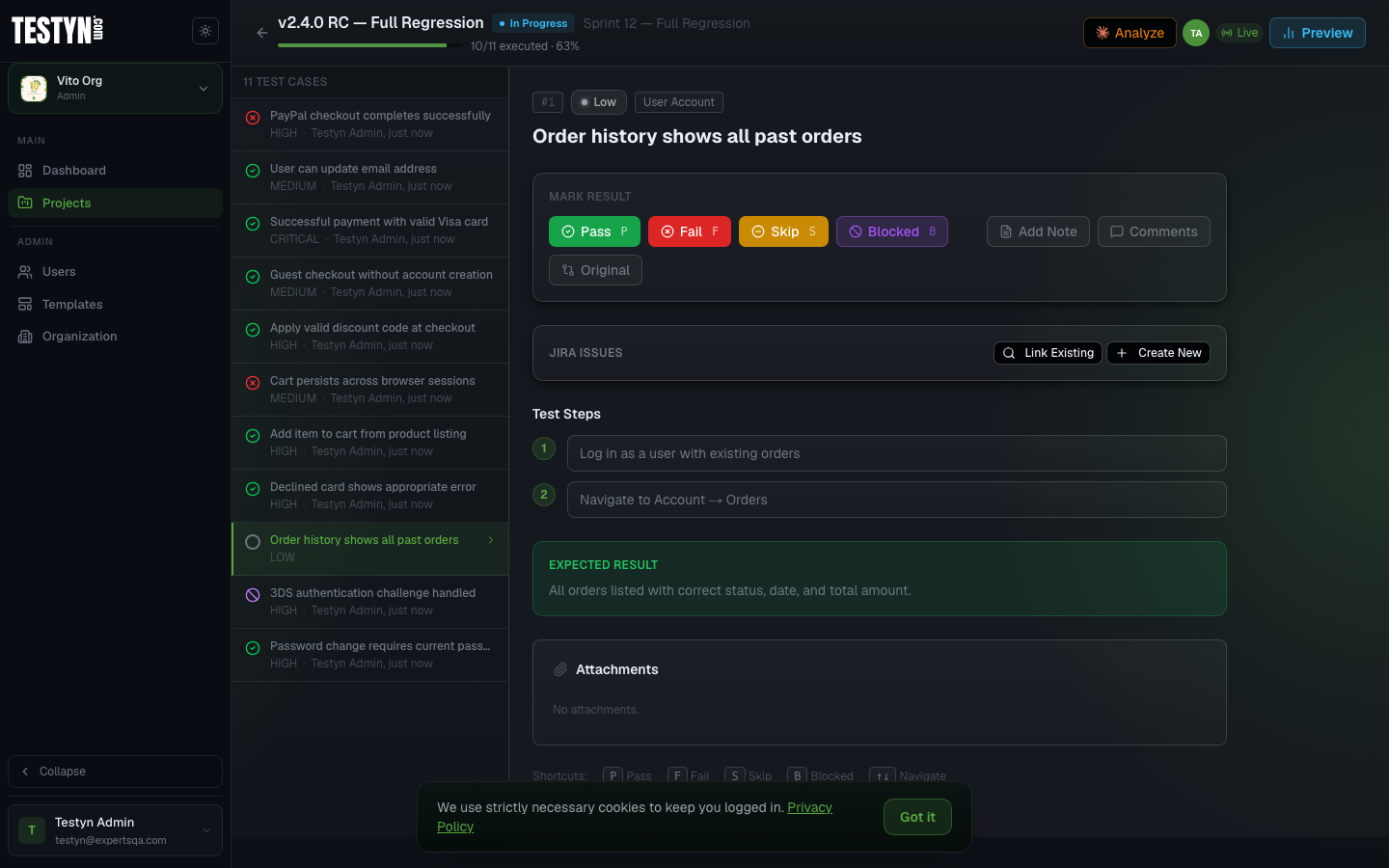The image size is (1389, 868).
Task: Mark the test as Fail
Action: click(x=690, y=231)
